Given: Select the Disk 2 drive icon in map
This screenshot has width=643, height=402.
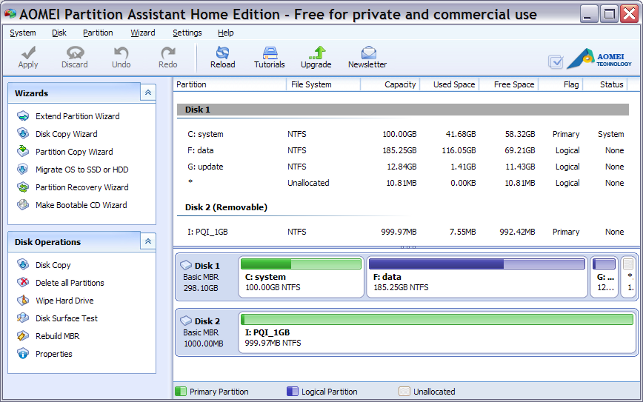Looking at the screenshot, I should 186,320.
